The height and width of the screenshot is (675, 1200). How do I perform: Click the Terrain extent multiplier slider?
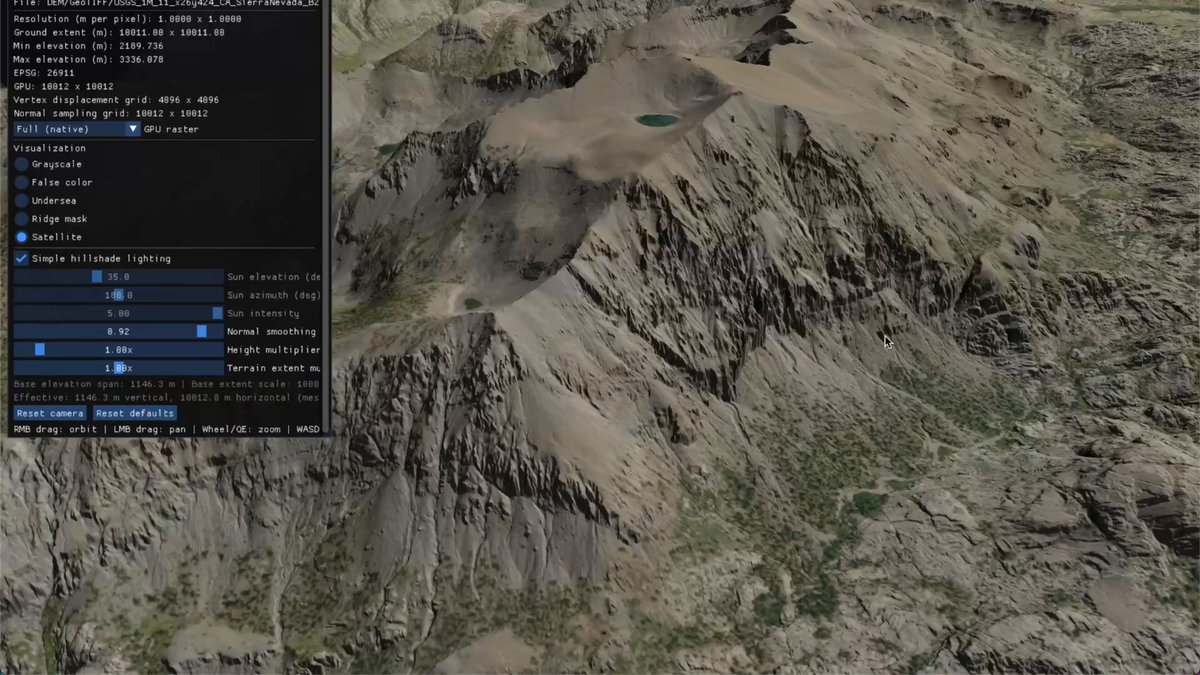tap(119, 367)
